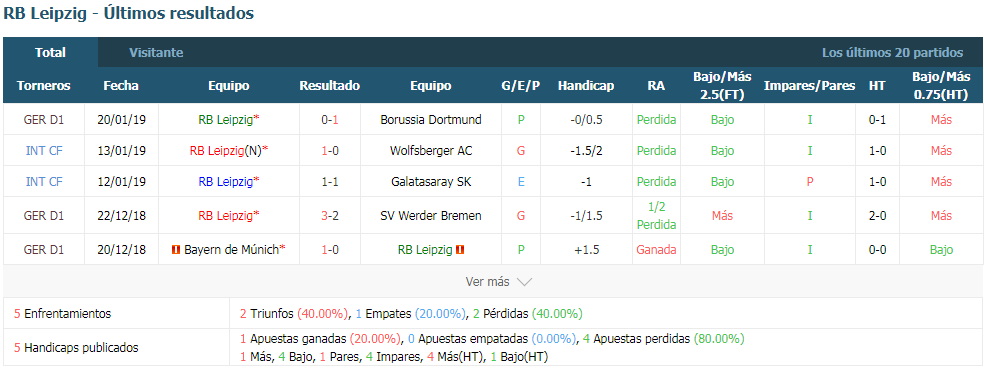Switch to the Visitante tab

[x=156, y=53]
